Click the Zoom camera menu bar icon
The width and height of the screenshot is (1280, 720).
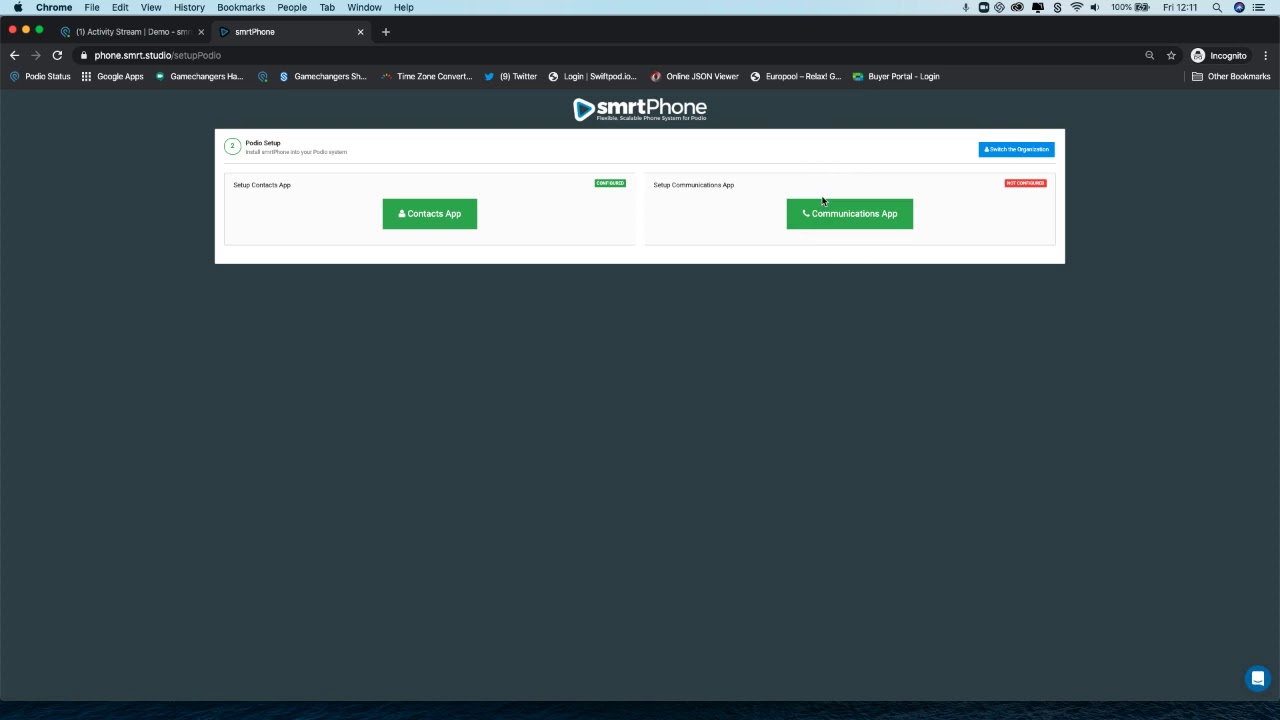pos(984,7)
